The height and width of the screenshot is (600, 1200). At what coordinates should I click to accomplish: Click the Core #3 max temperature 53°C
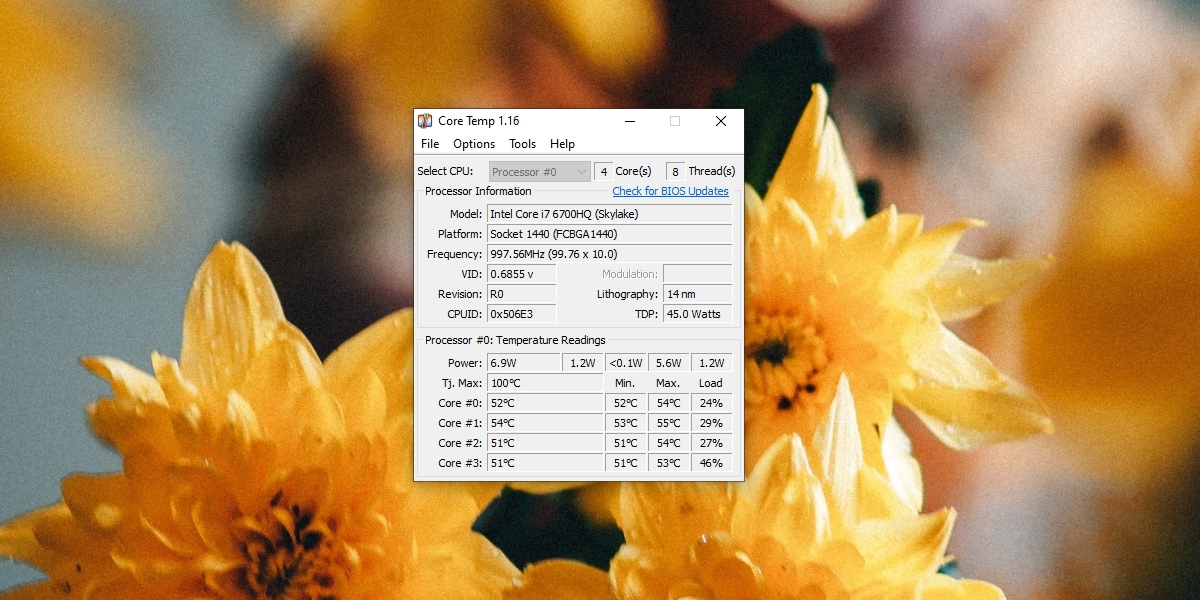click(x=668, y=463)
